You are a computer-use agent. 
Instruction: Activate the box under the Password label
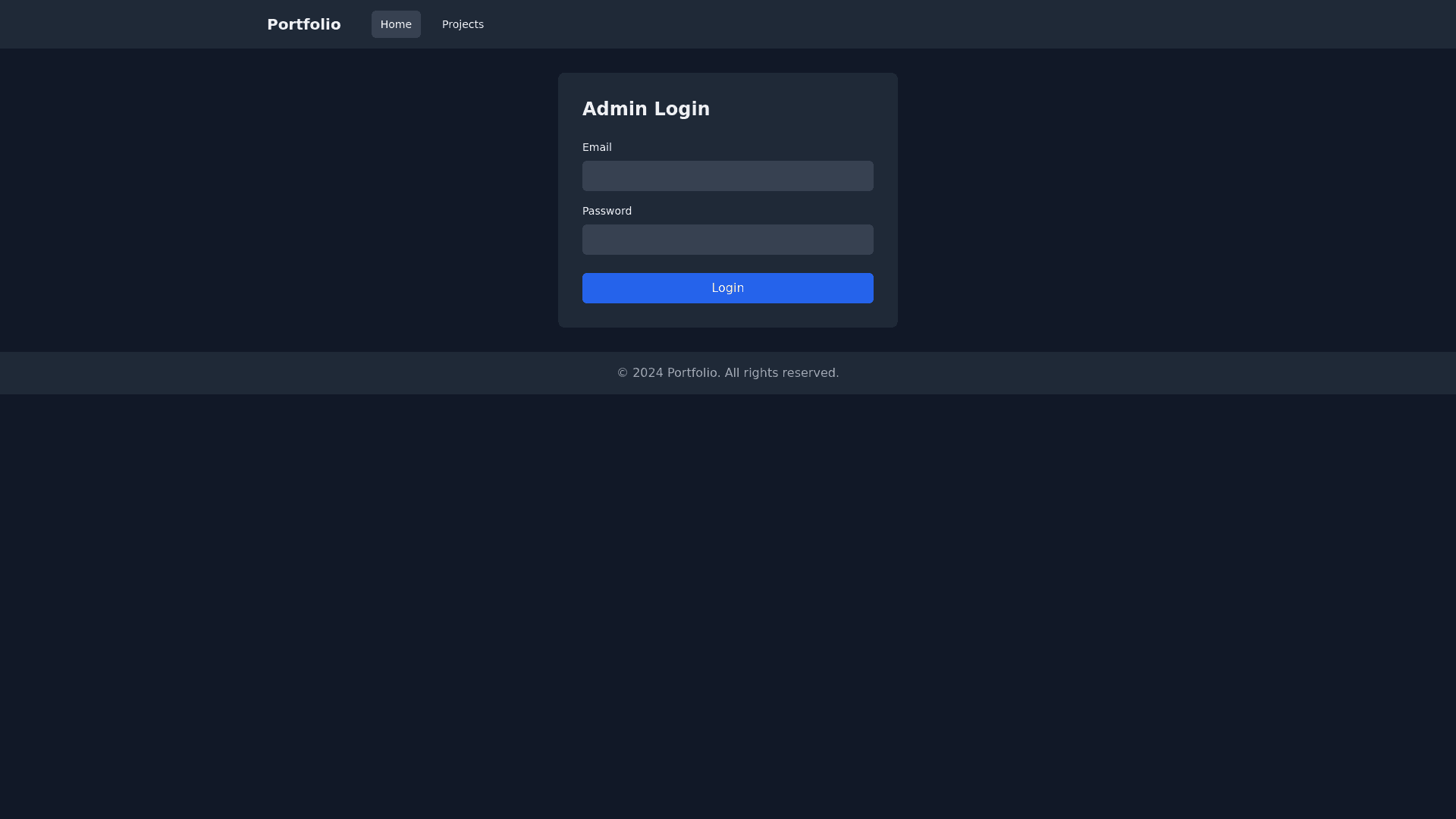(727, 240)
